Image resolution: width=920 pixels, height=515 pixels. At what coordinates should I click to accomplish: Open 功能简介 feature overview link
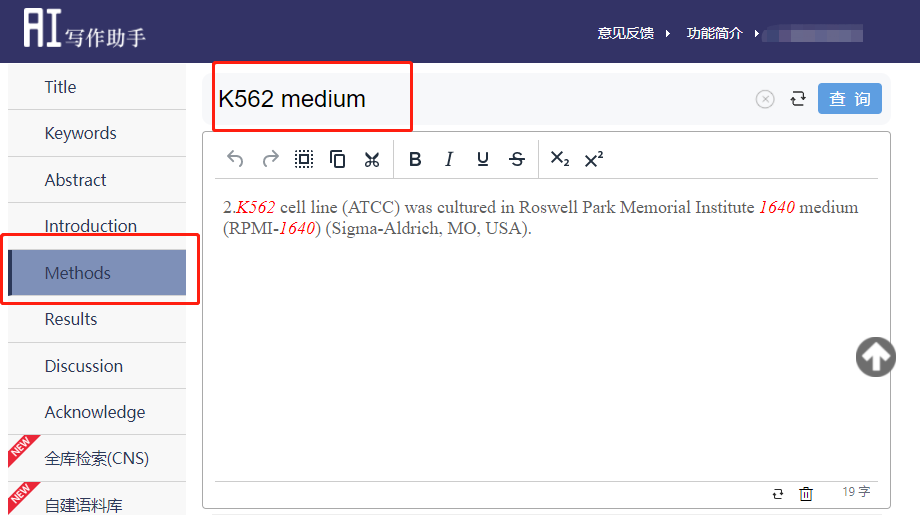click(x=715, y=33)
